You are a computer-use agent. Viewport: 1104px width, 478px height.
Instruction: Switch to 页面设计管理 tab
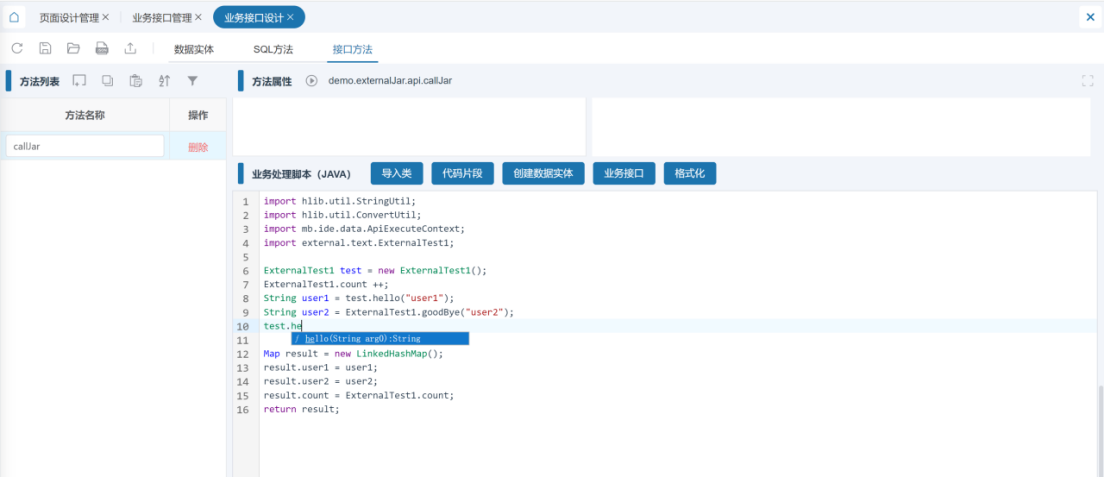pyautogui.click(x=69, y=17)
